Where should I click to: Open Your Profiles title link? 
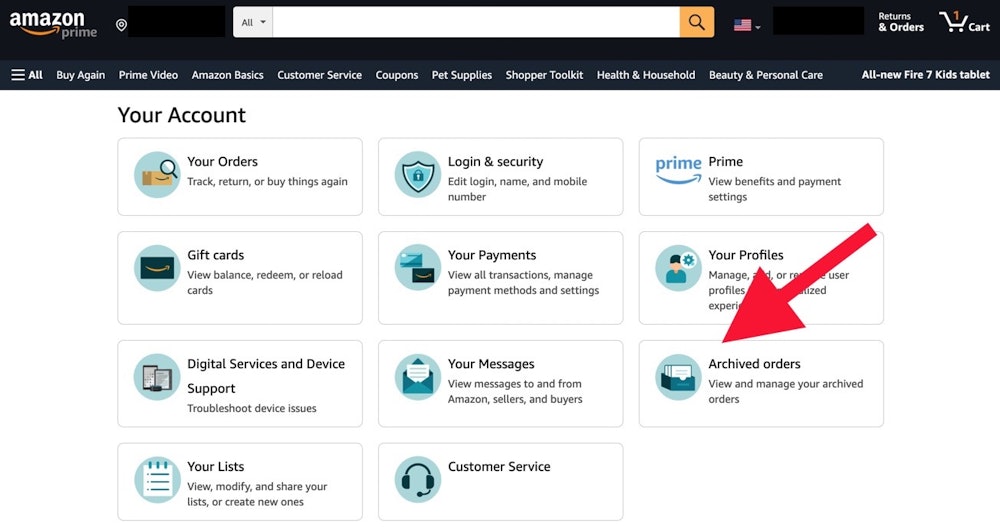(x=746, y=255)
